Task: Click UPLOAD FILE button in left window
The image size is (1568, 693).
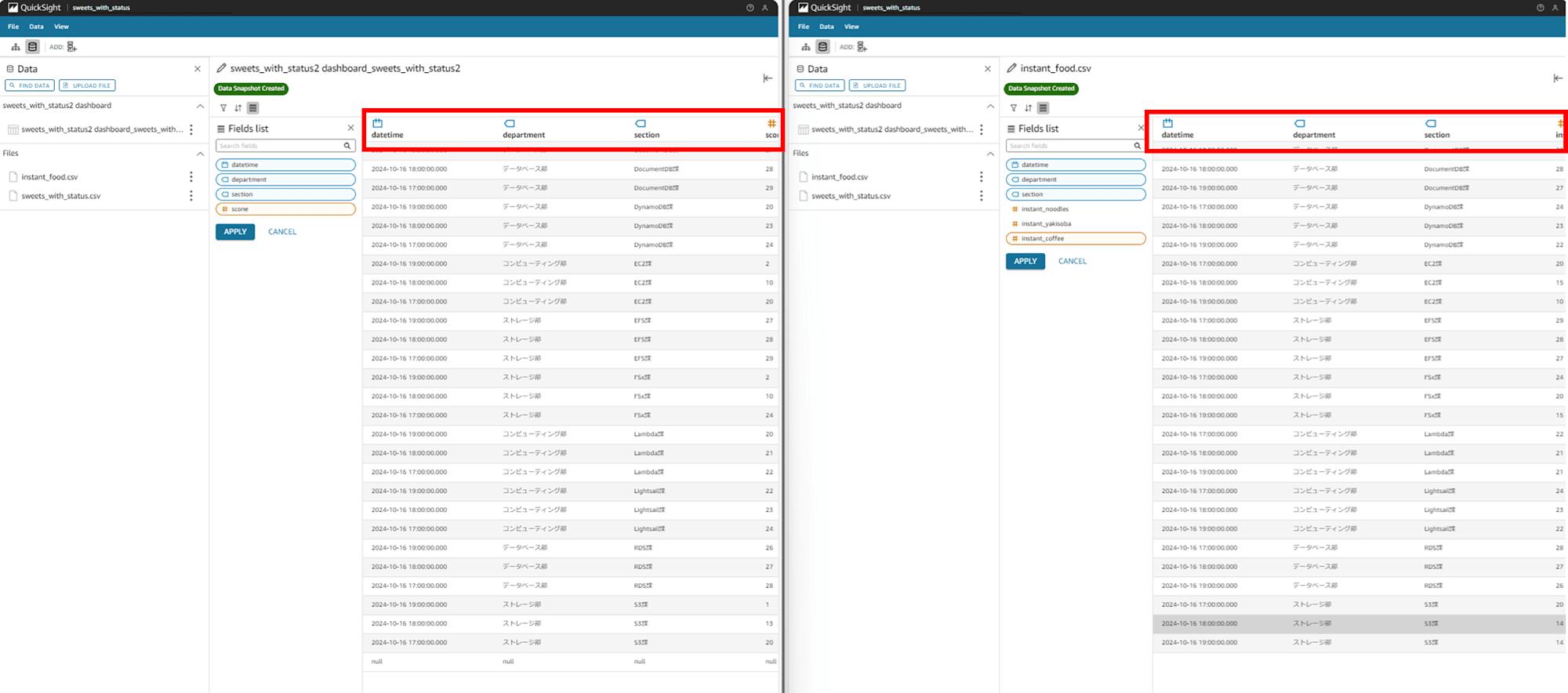Action: (88, 85)
